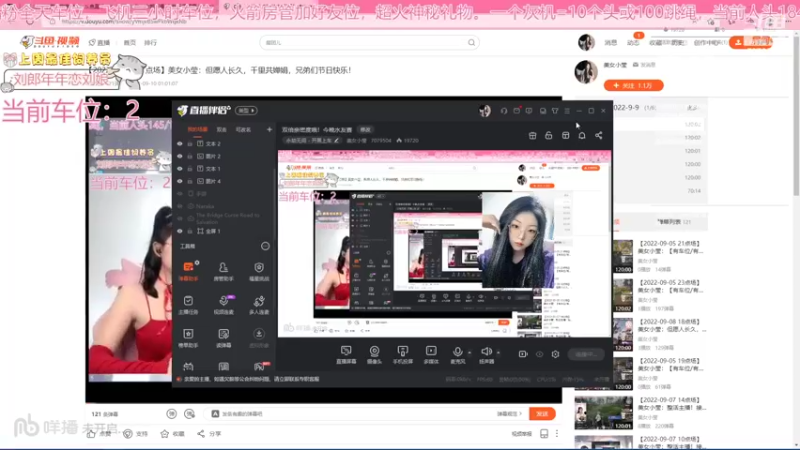
Task: Add a new scene with plus button
Action: pos(269,130)
